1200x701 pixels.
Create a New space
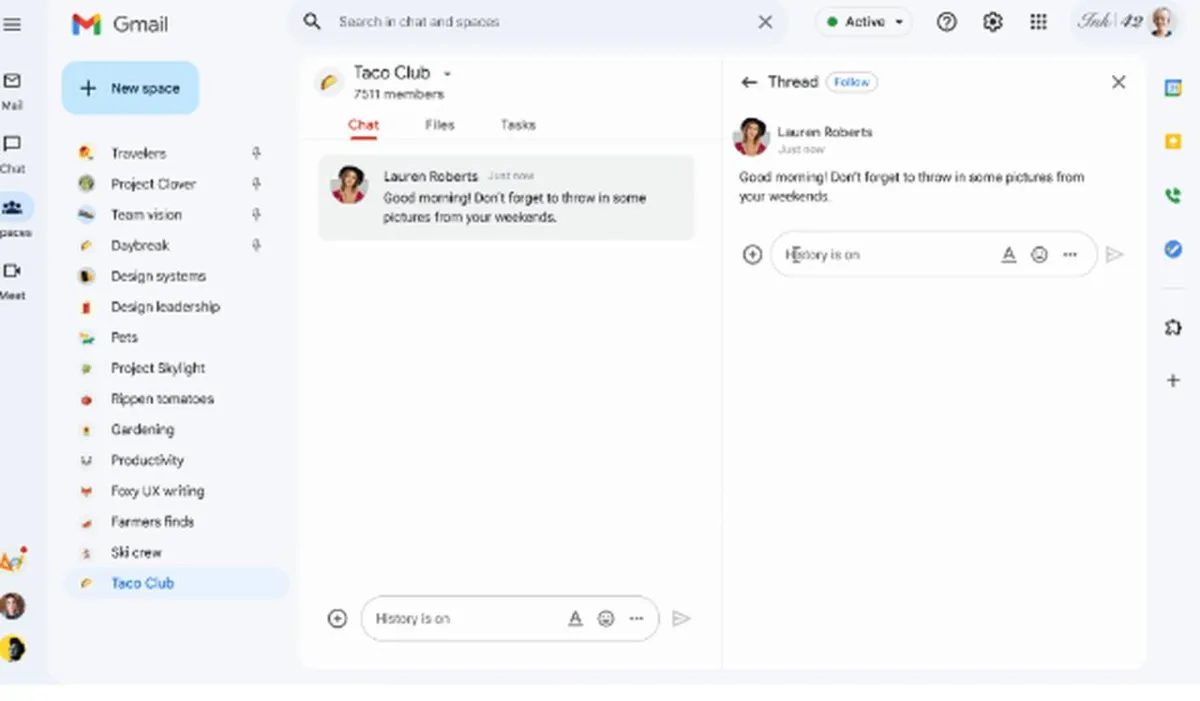pos(130,87)
